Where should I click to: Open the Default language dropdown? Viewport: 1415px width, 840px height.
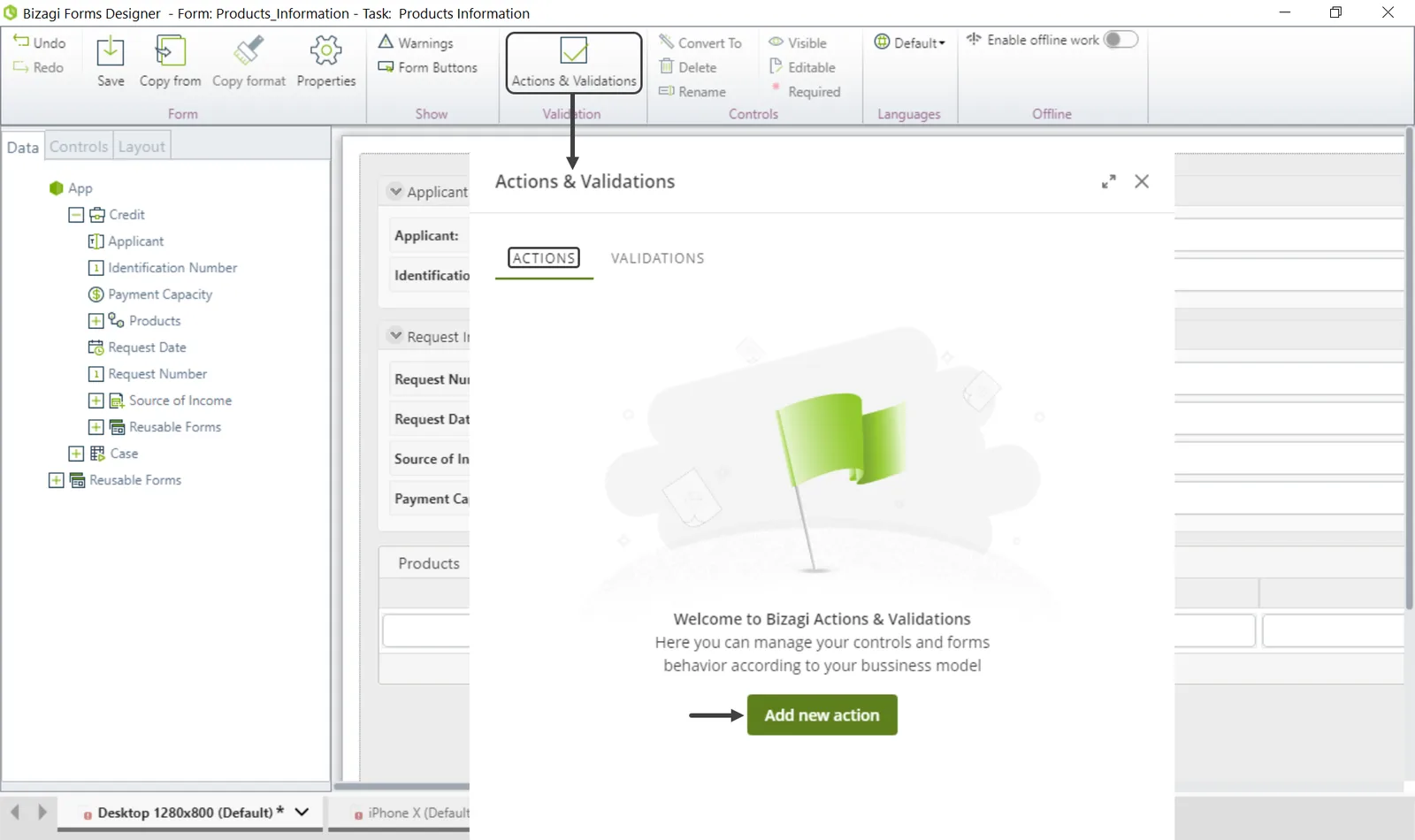(910, 42)
